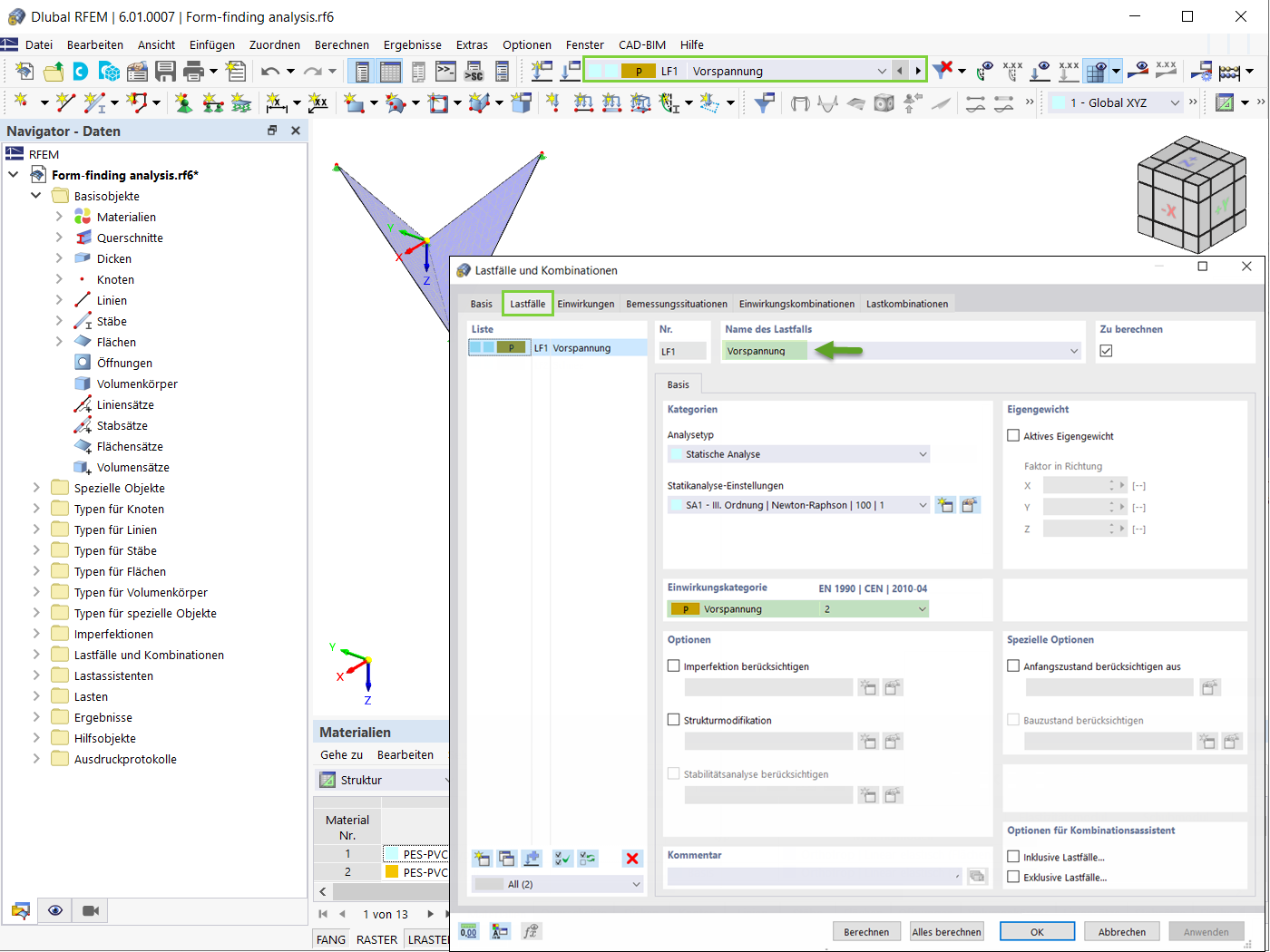Check the Strukturmodifikation checkbox

tap(673, 720)
